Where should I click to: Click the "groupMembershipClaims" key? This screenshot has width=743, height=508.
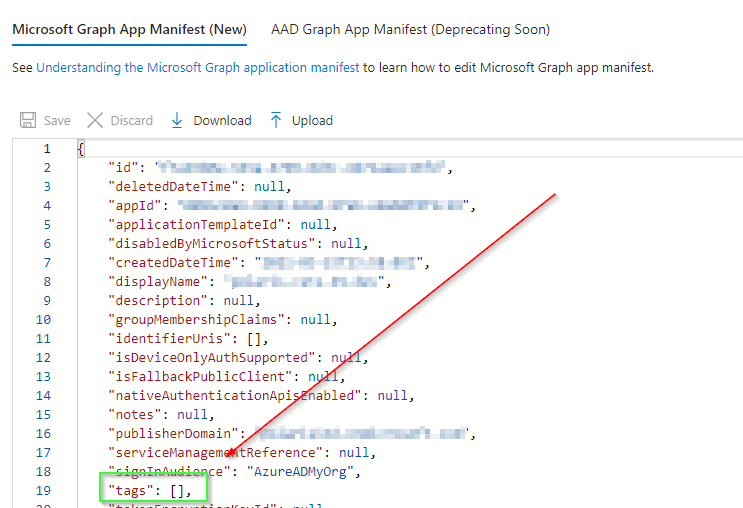point(196,319)
